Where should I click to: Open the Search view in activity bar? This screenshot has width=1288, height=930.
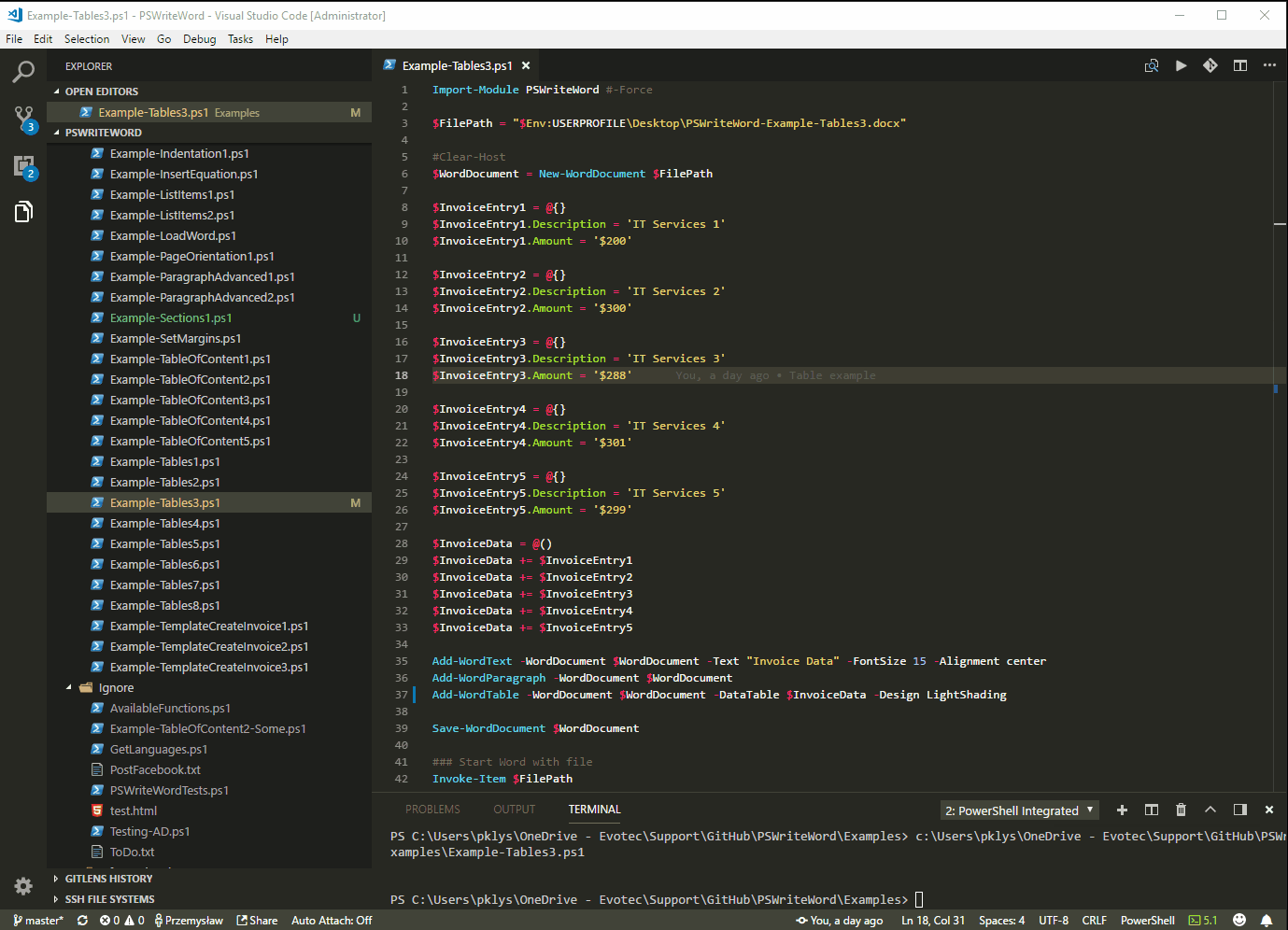coord(23,72)
